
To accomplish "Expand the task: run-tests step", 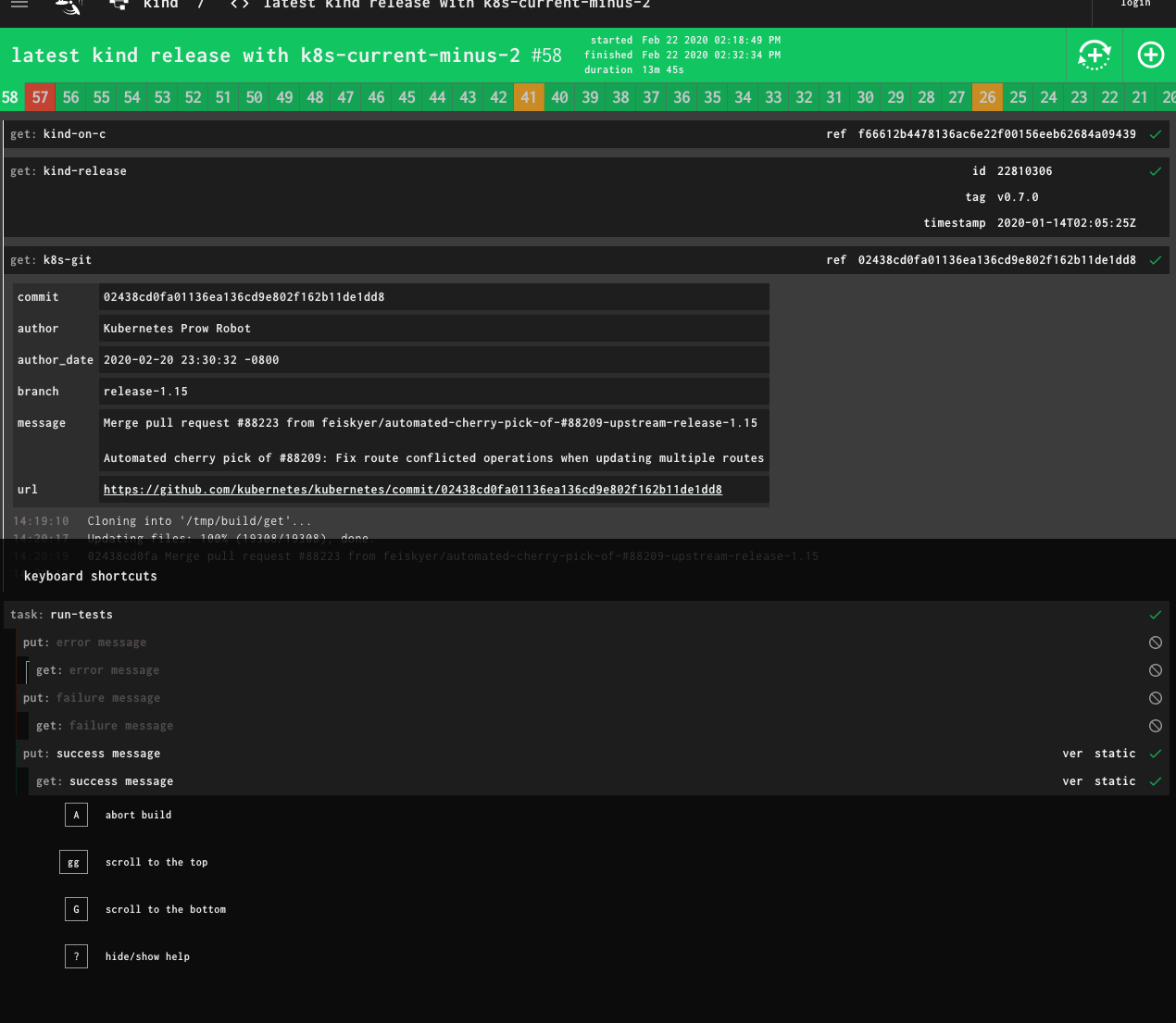I will (586, 615).
